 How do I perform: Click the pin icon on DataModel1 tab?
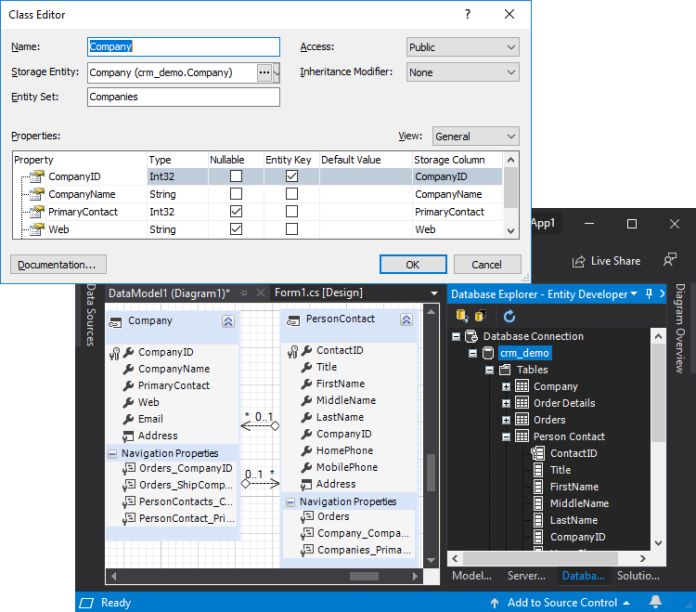tap(244, 293)
